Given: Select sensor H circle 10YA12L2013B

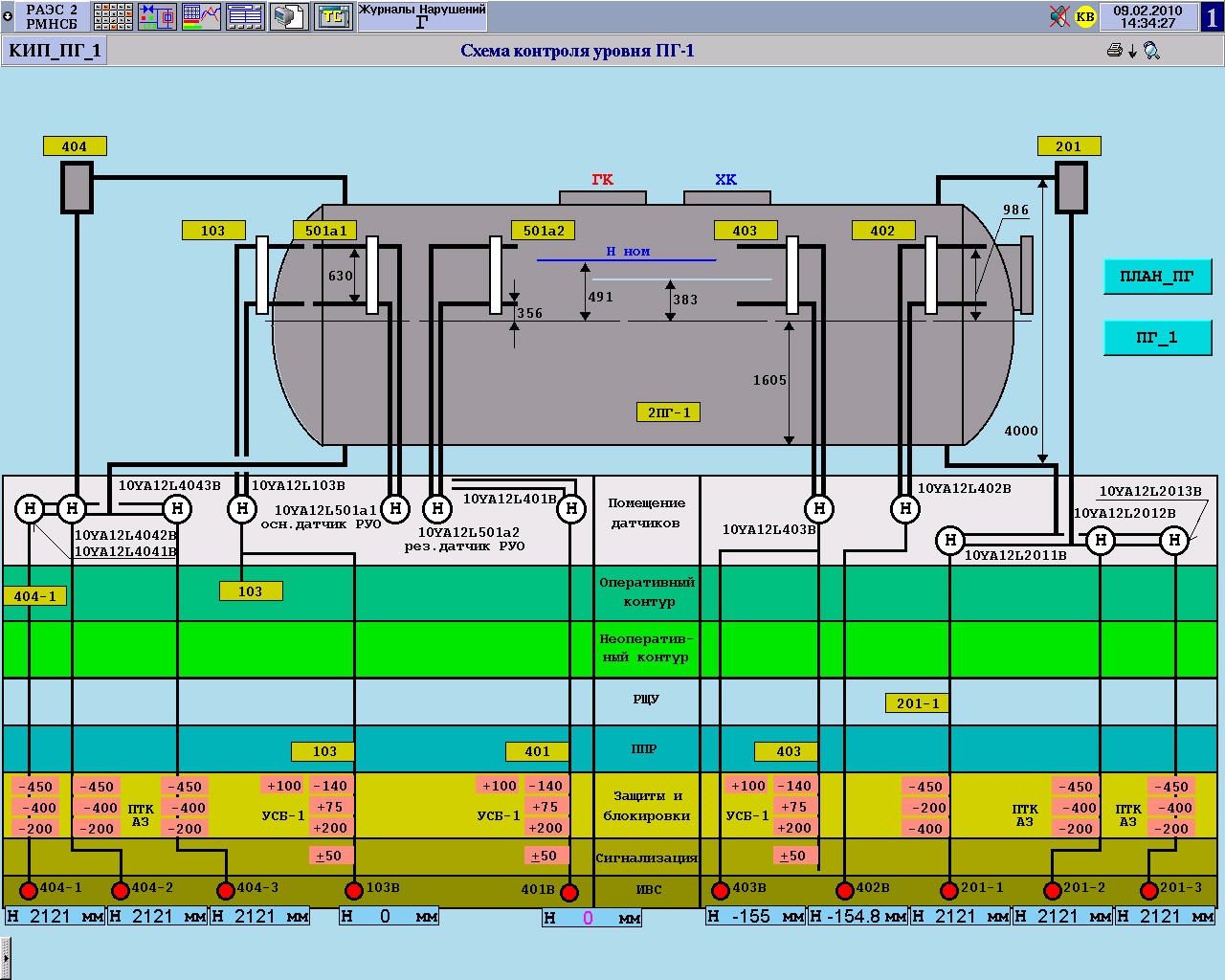Looking at the screenshot, I should (1174, 541).
